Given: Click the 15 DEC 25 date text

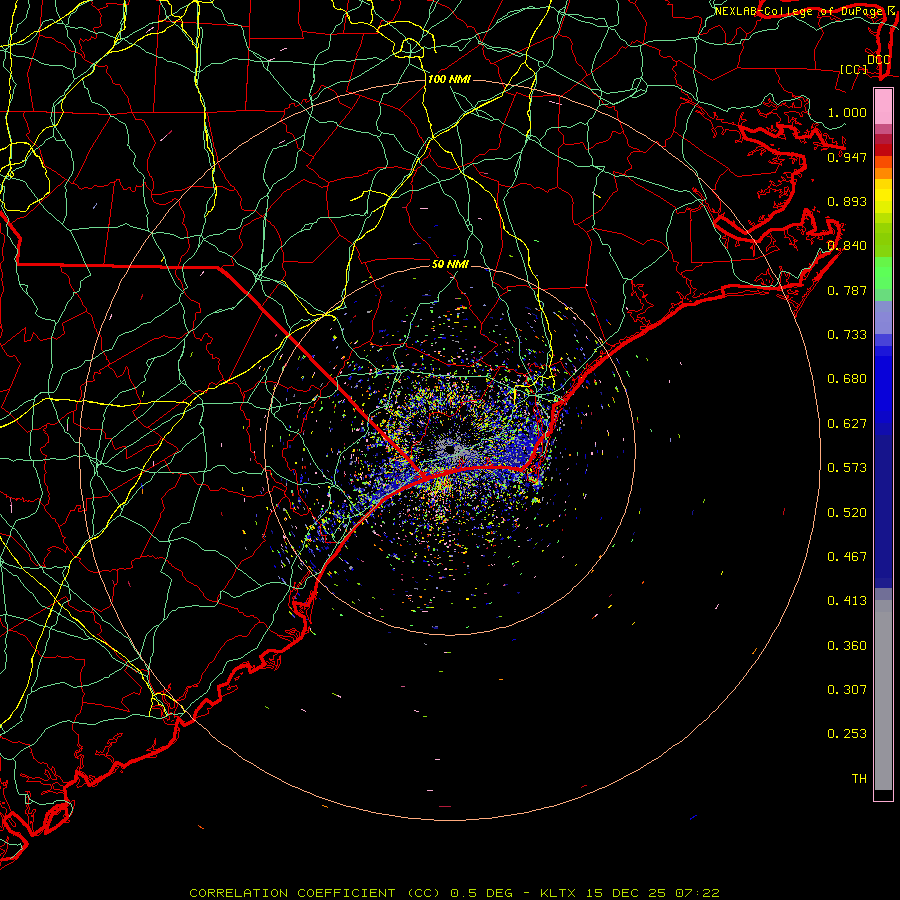Looking at the screenshot, I should click(626, 893).
